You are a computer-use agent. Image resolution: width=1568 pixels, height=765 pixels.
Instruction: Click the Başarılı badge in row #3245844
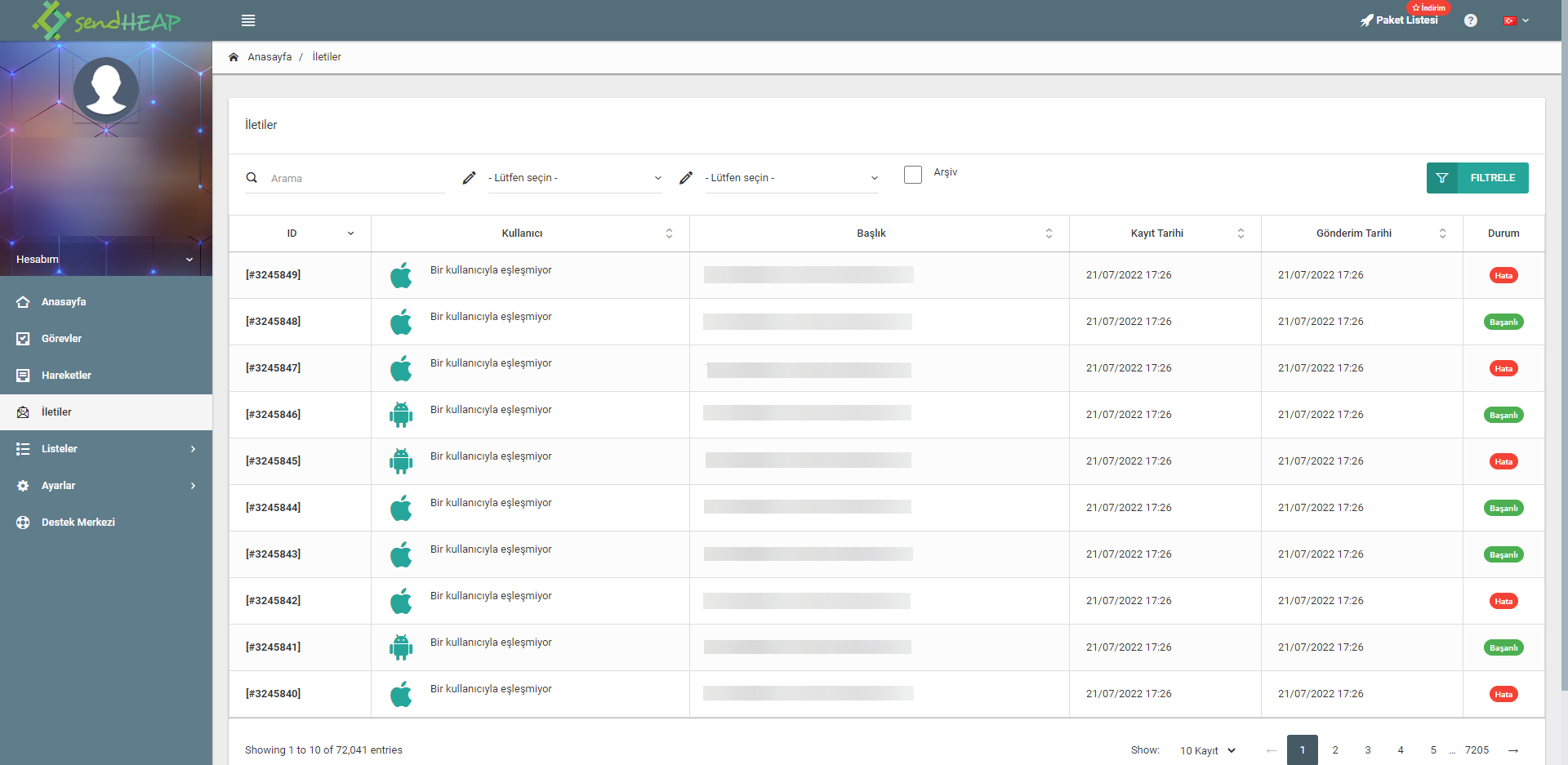tap(1503, 509)
